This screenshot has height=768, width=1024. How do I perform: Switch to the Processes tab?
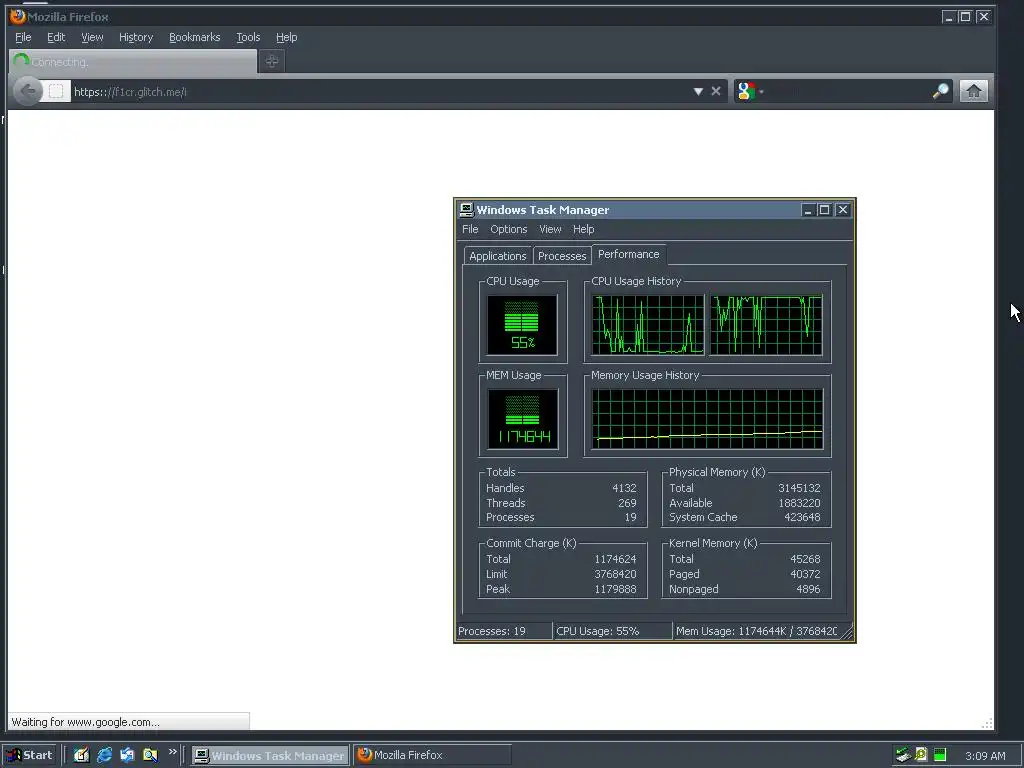click(x=562, y=256)
